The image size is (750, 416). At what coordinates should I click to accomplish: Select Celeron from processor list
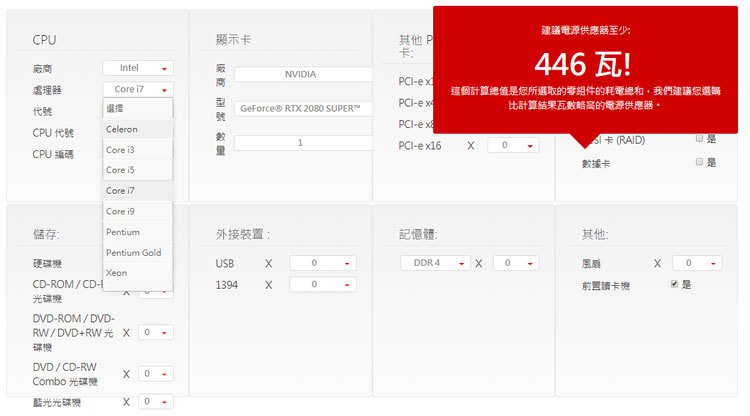click(x=138, y=129)
